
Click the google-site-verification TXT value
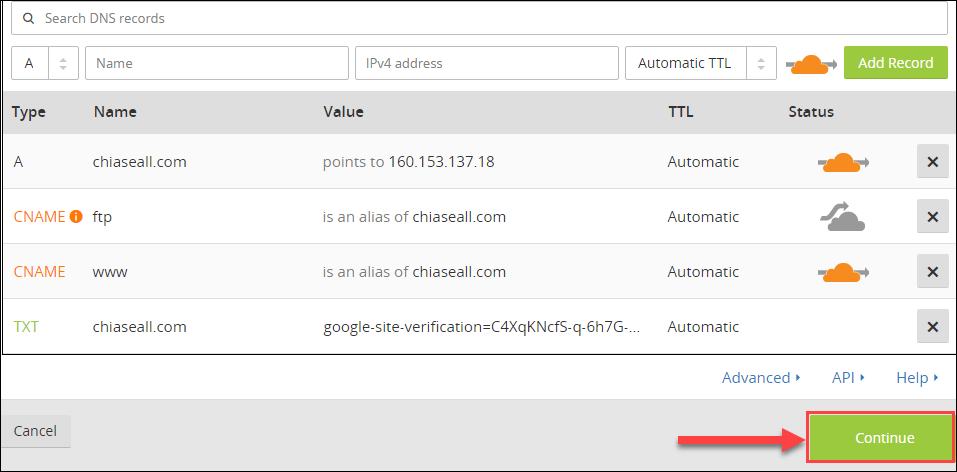point(482,327)
